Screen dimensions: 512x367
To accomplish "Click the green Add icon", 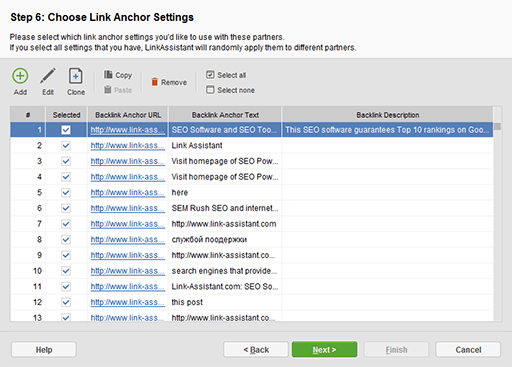I will (20, 76).
